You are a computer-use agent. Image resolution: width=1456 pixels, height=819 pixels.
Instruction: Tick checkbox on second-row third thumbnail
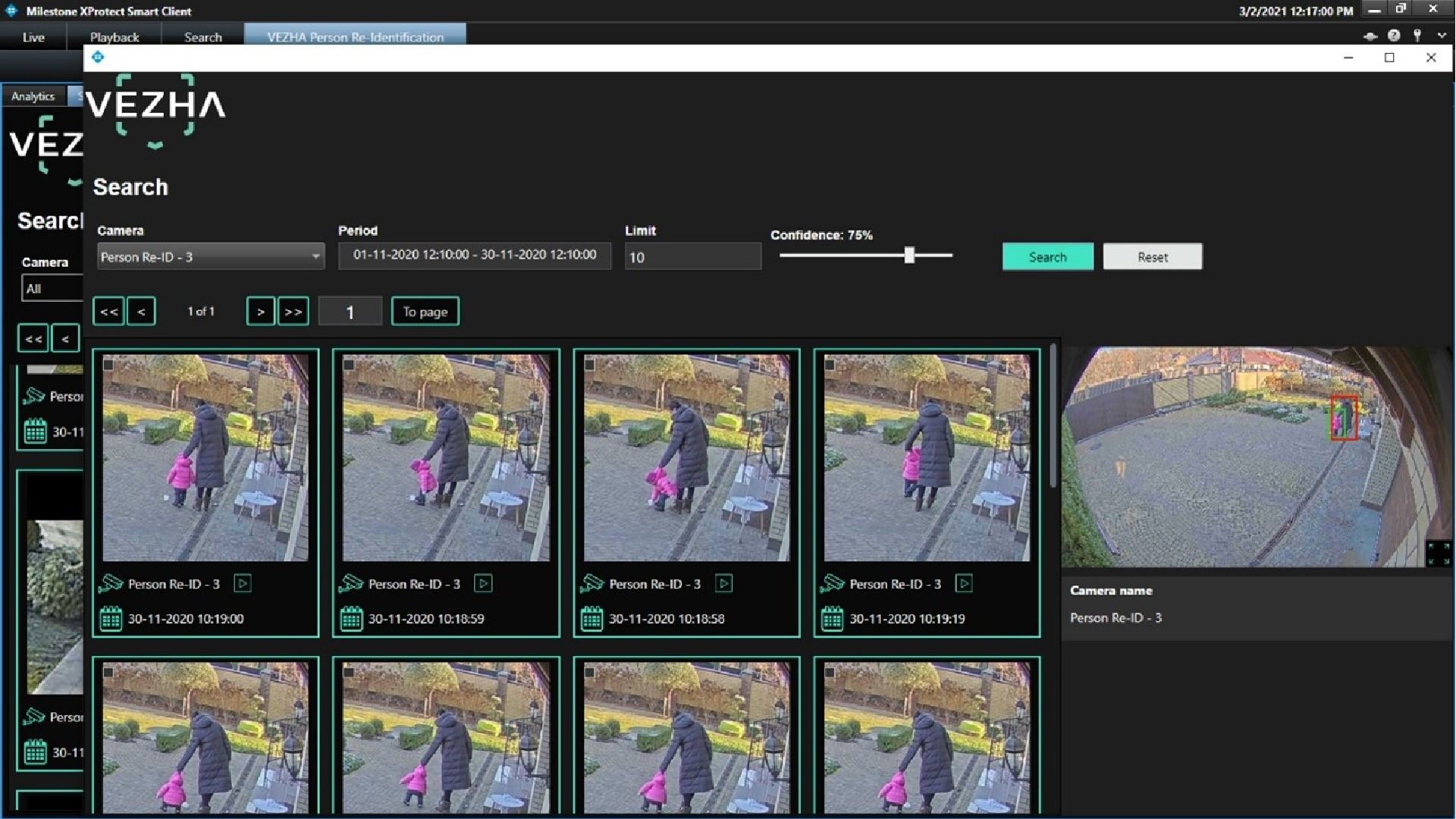coord(589,672)
